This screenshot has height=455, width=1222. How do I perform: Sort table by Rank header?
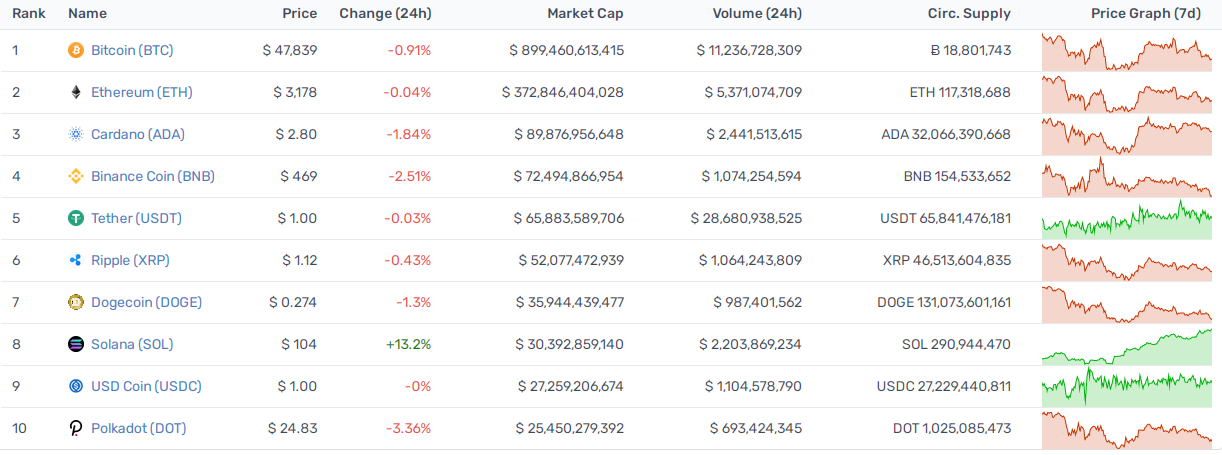28,14
